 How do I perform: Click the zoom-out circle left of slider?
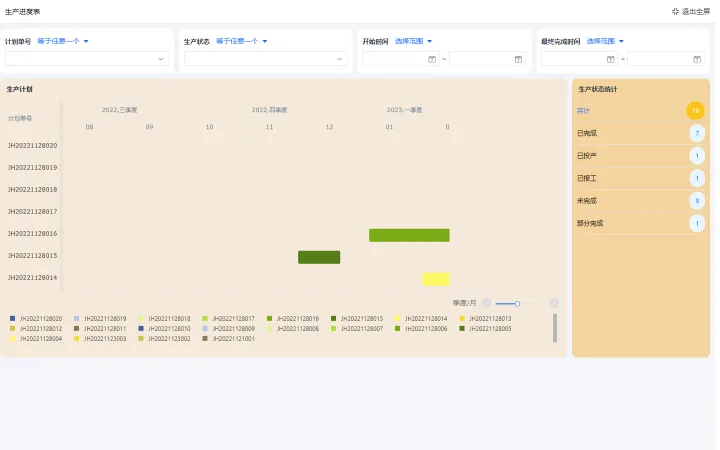tap(486, 303)
